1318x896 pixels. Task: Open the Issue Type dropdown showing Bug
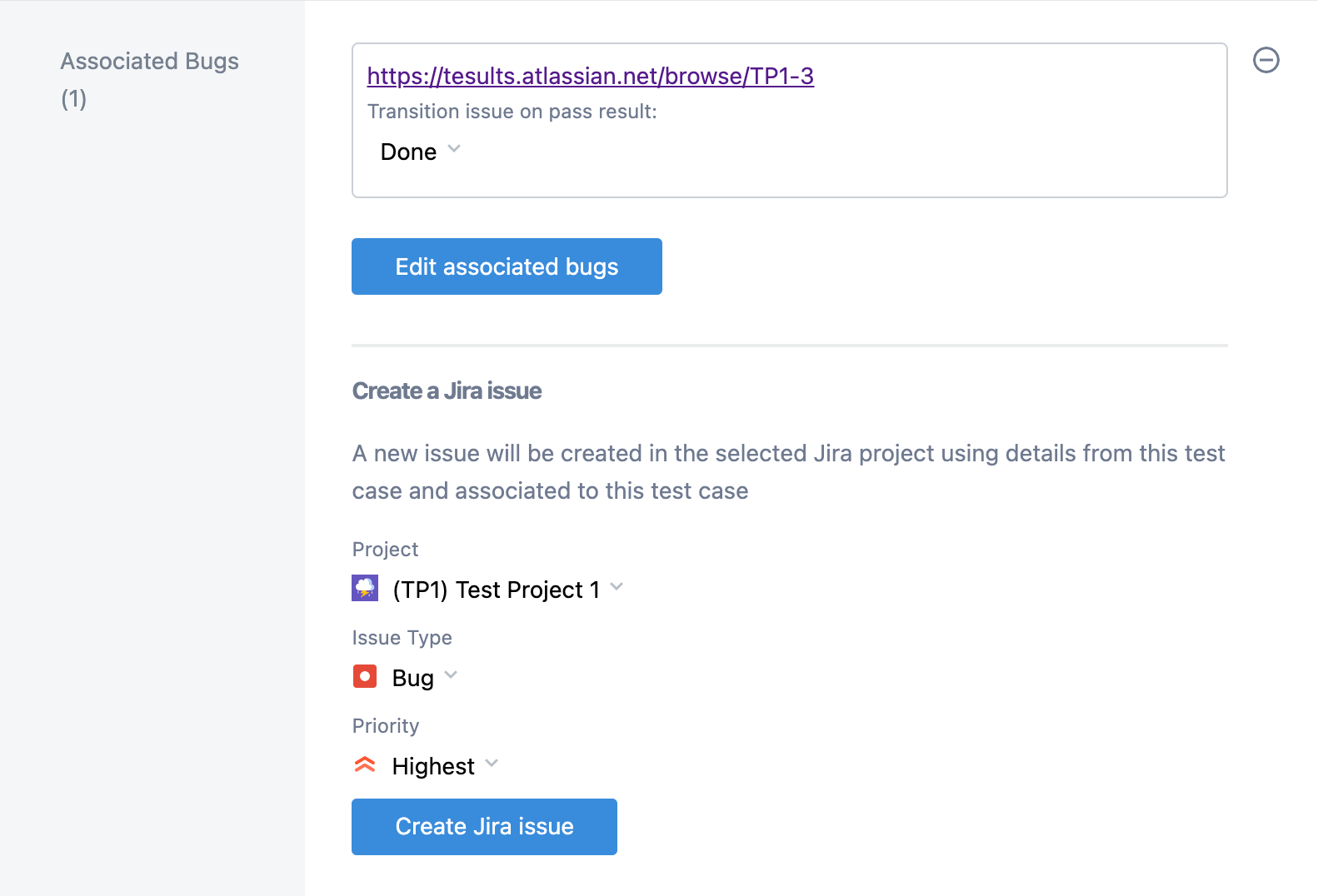coord(405,677)
